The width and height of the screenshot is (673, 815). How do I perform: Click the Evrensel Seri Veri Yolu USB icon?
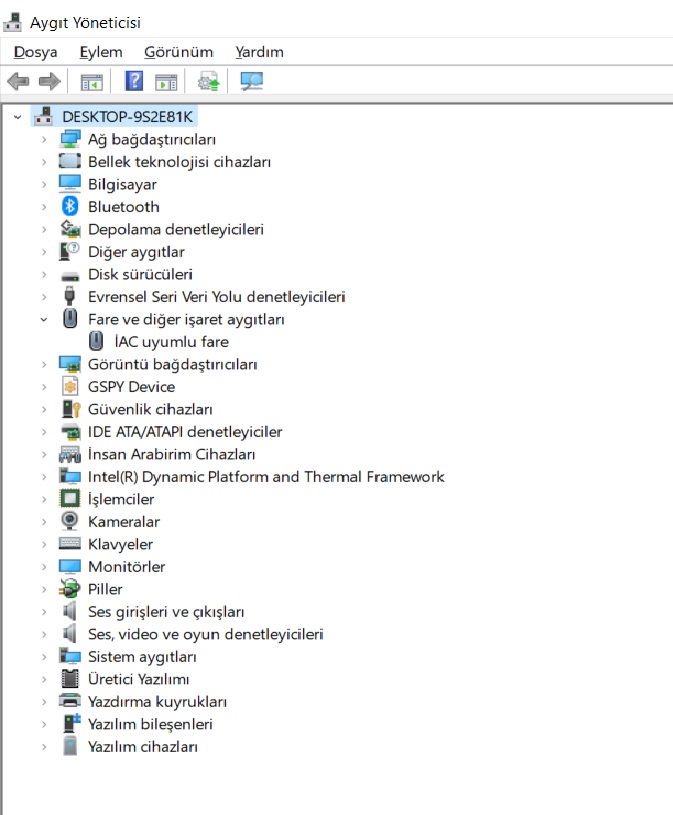70,296
